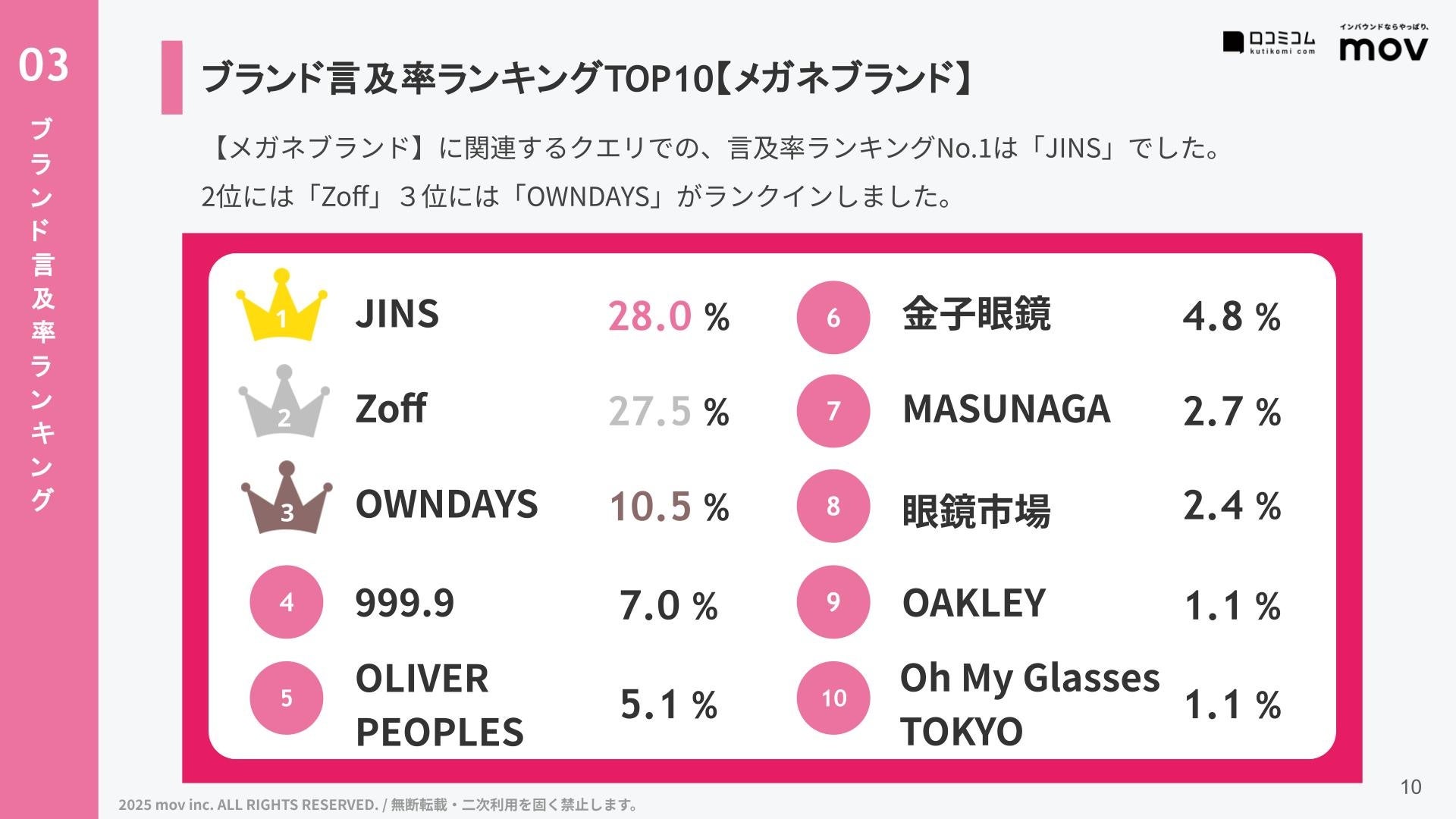Click the silver crown rank 2 icon
1456x819 pixels.
click(284, 403)
